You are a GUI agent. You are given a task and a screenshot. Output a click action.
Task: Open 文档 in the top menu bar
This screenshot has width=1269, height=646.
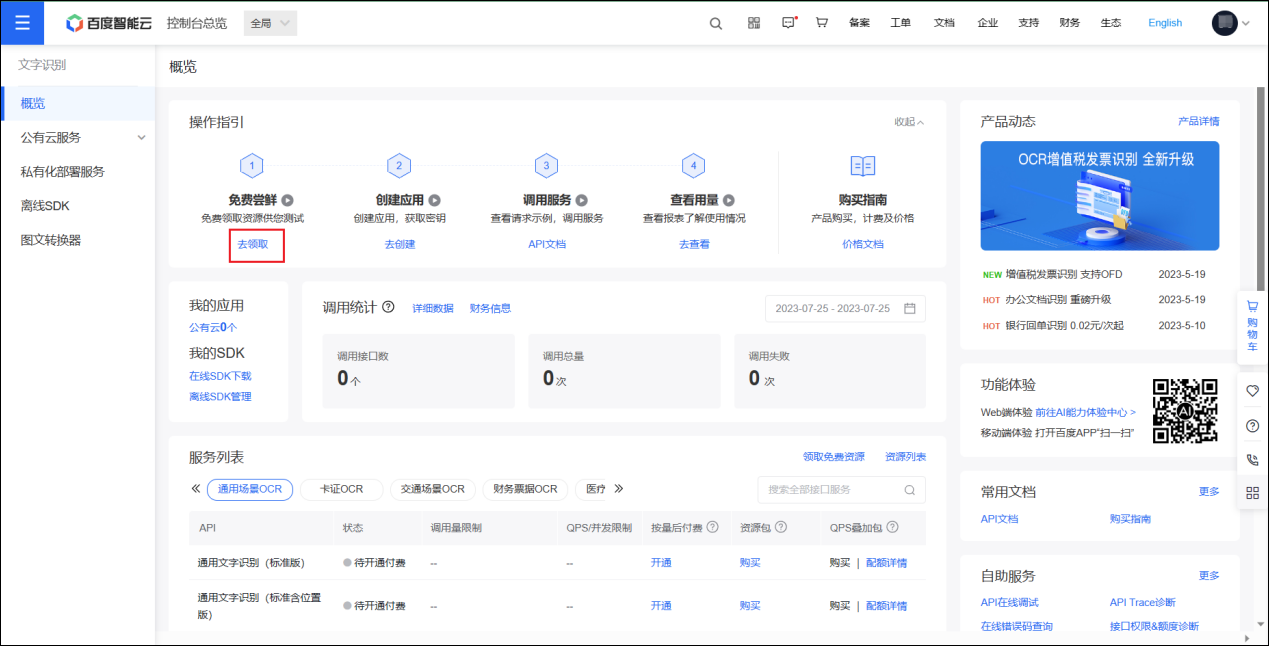943,22
